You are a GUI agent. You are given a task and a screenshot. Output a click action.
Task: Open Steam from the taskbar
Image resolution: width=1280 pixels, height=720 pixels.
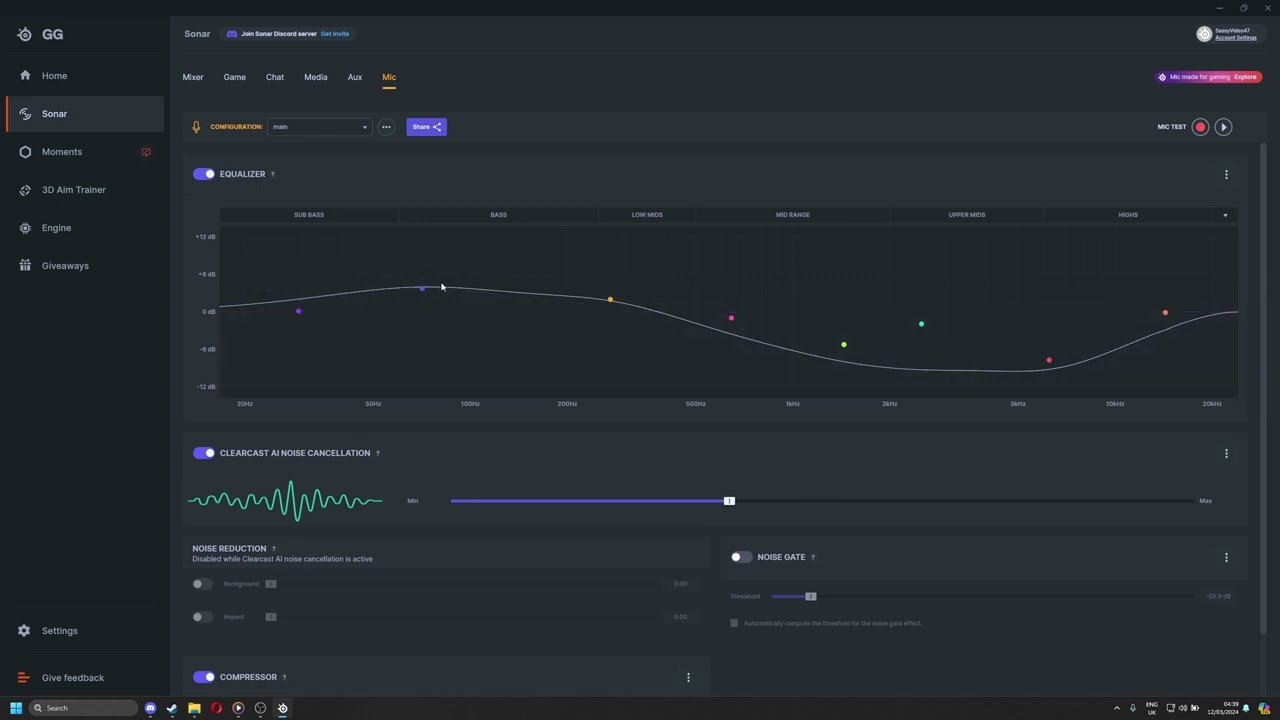coord(172,708)
